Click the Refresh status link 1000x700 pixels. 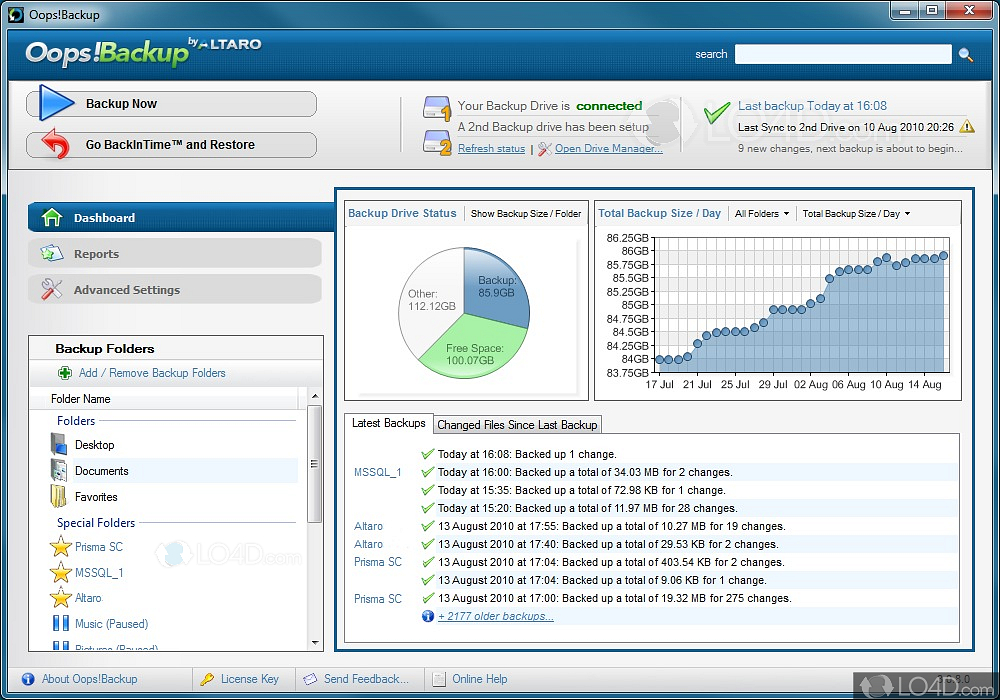point(491,149)
